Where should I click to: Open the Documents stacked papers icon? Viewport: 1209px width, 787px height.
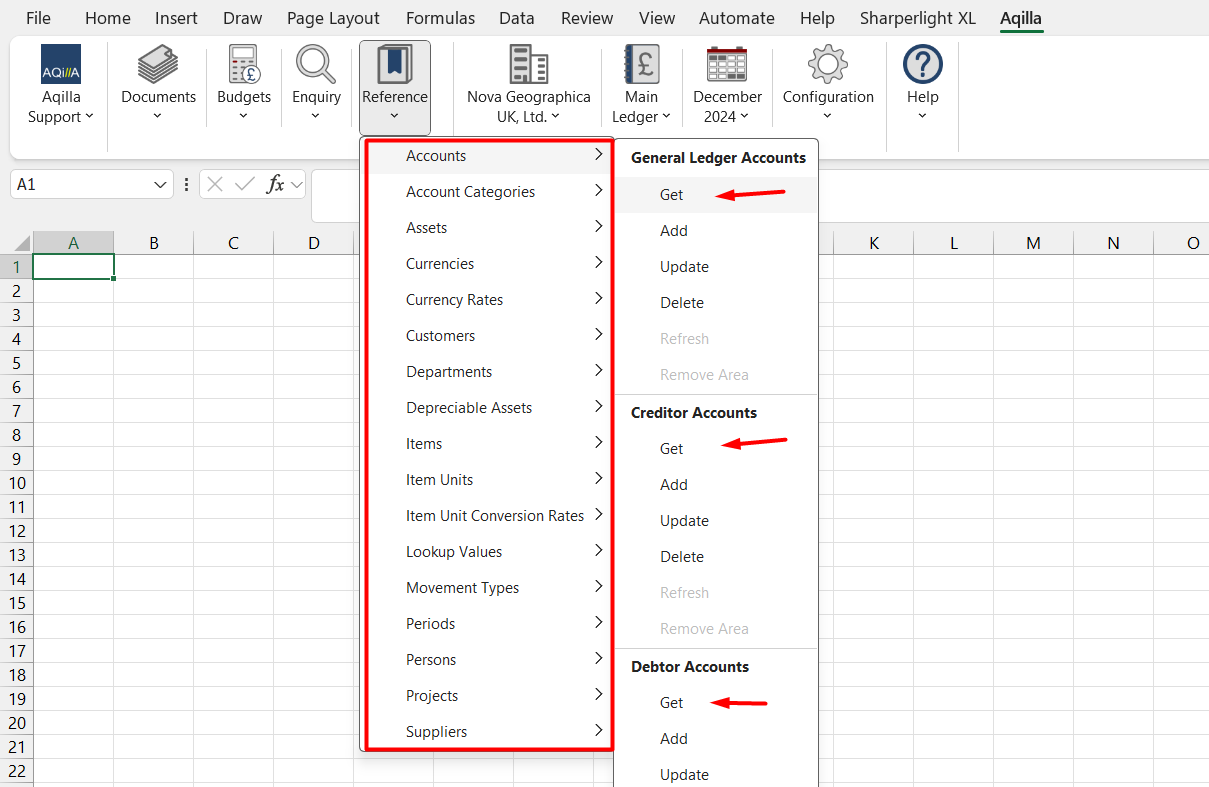click(158, 64)
